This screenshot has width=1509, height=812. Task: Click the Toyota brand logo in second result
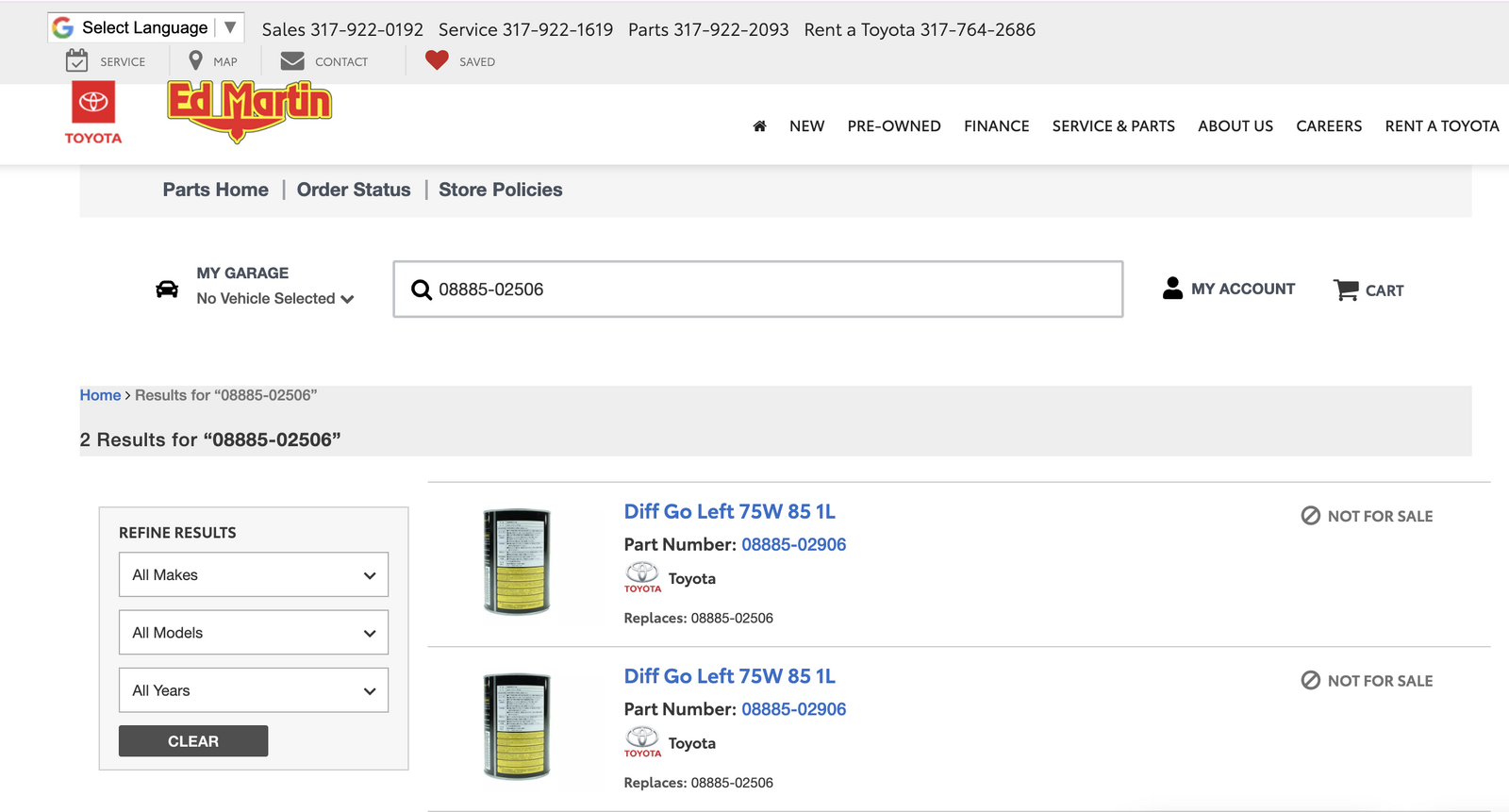pos(642,742)
